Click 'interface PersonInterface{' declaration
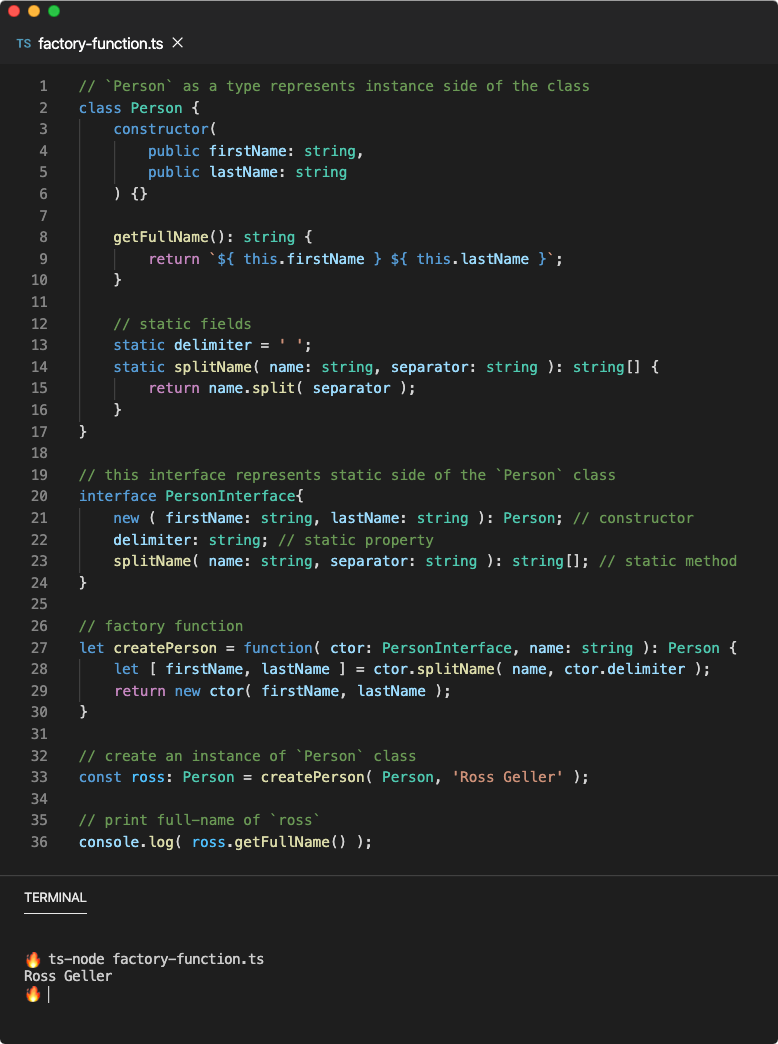 (x=191, y=496)
